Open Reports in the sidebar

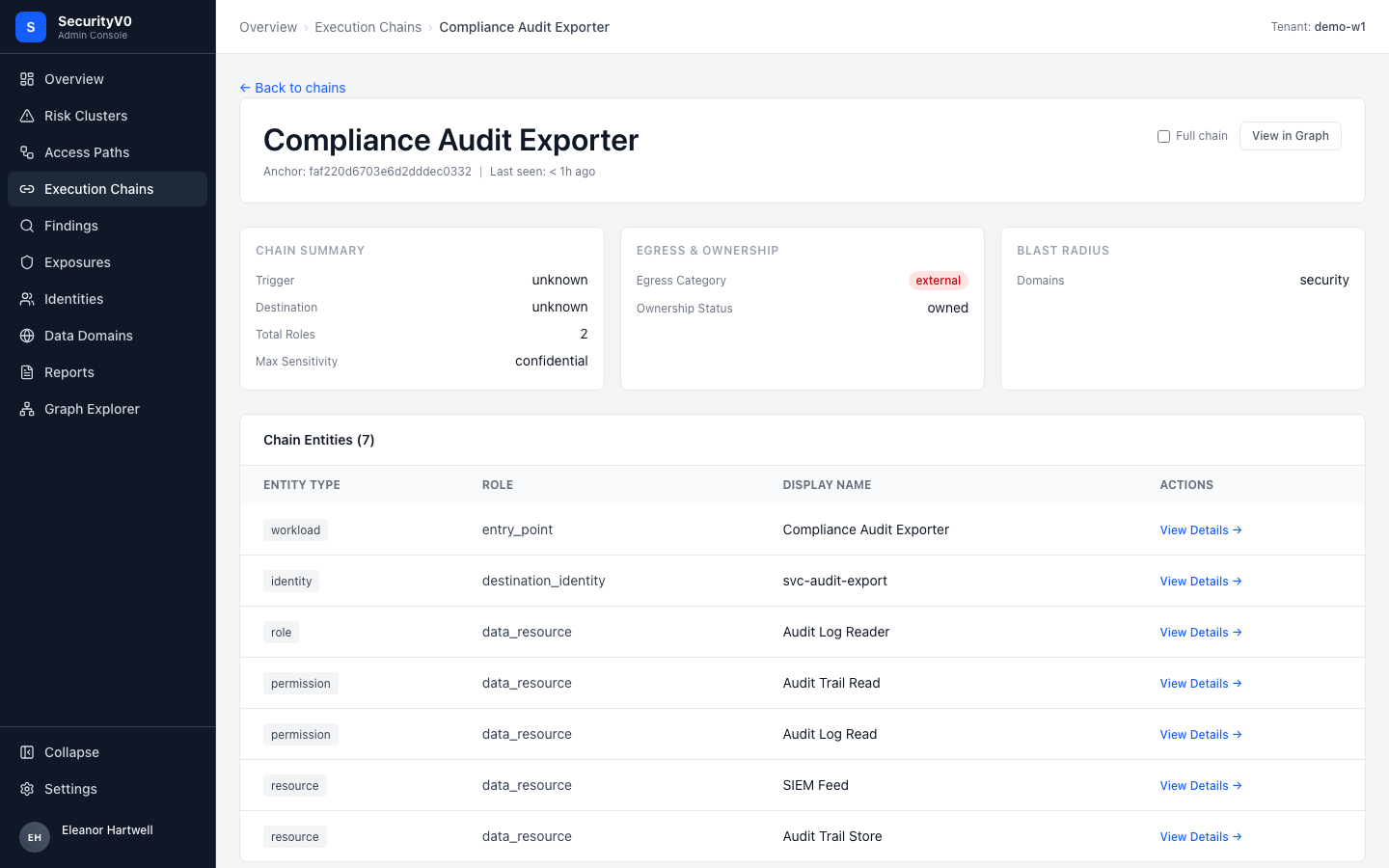click(107, 372)
